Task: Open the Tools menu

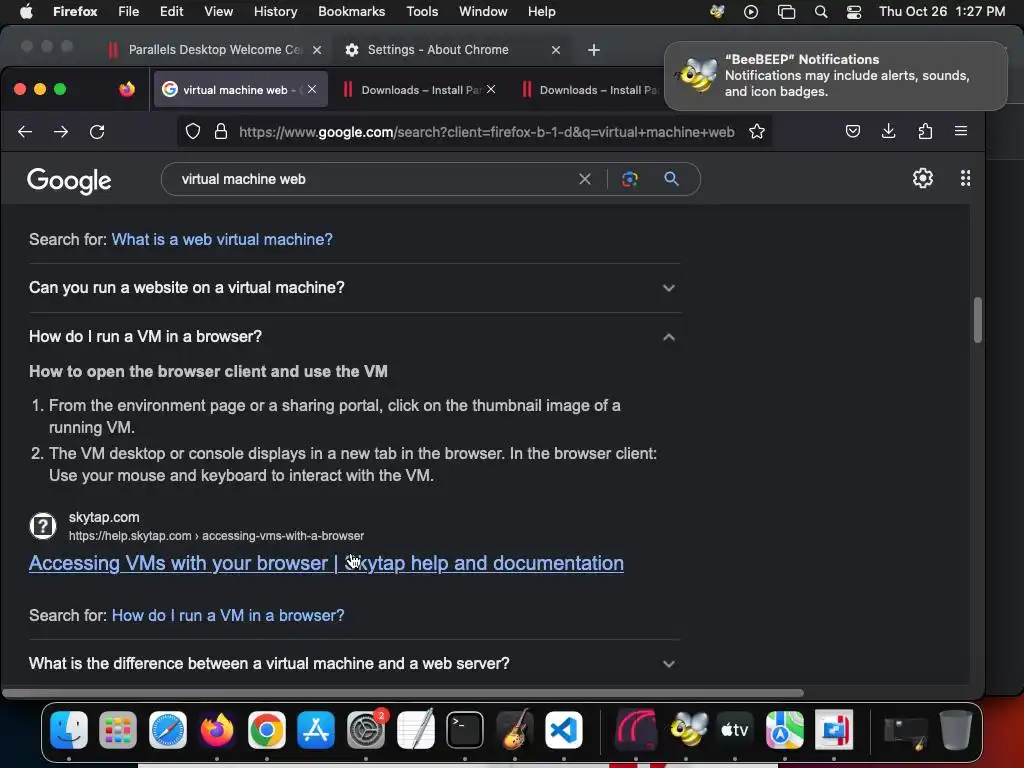Action: (422, 12)
